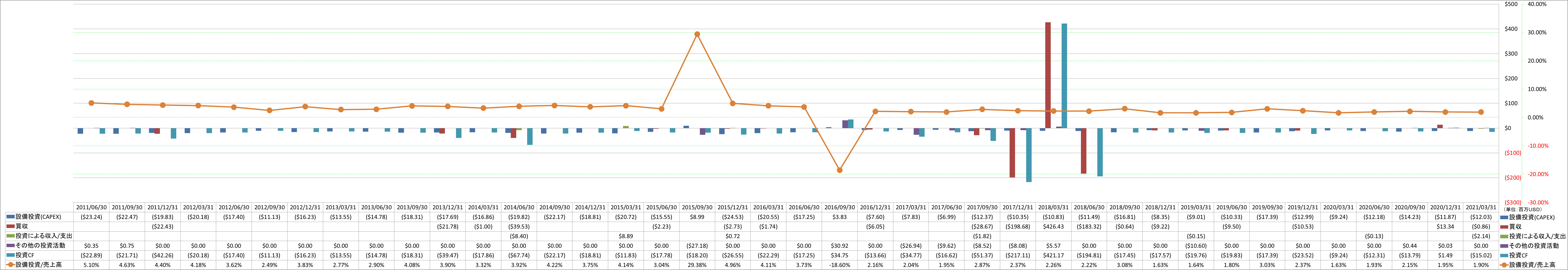Viewport: 1568px width, 270px height.
Task: Click the -18.60% cell
Action: tap(839, 265)
